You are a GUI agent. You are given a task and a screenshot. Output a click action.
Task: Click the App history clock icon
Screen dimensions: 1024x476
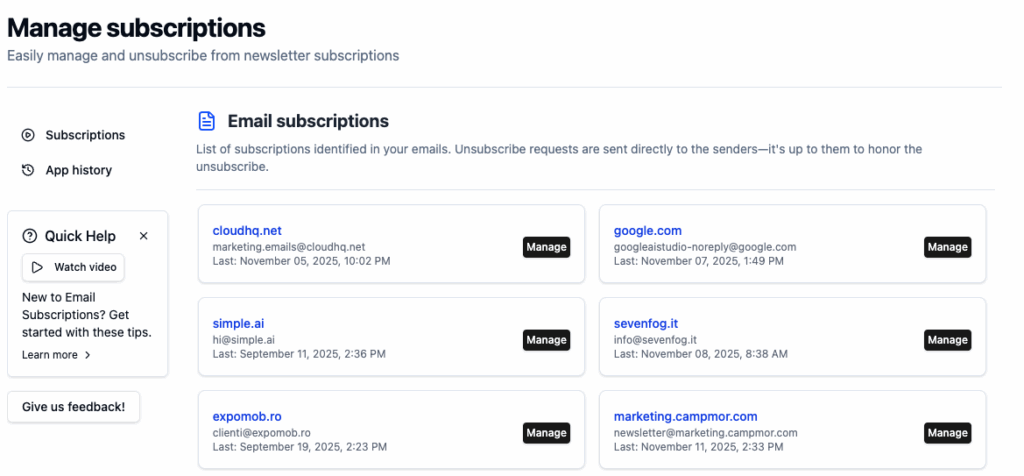click(28, 170)
